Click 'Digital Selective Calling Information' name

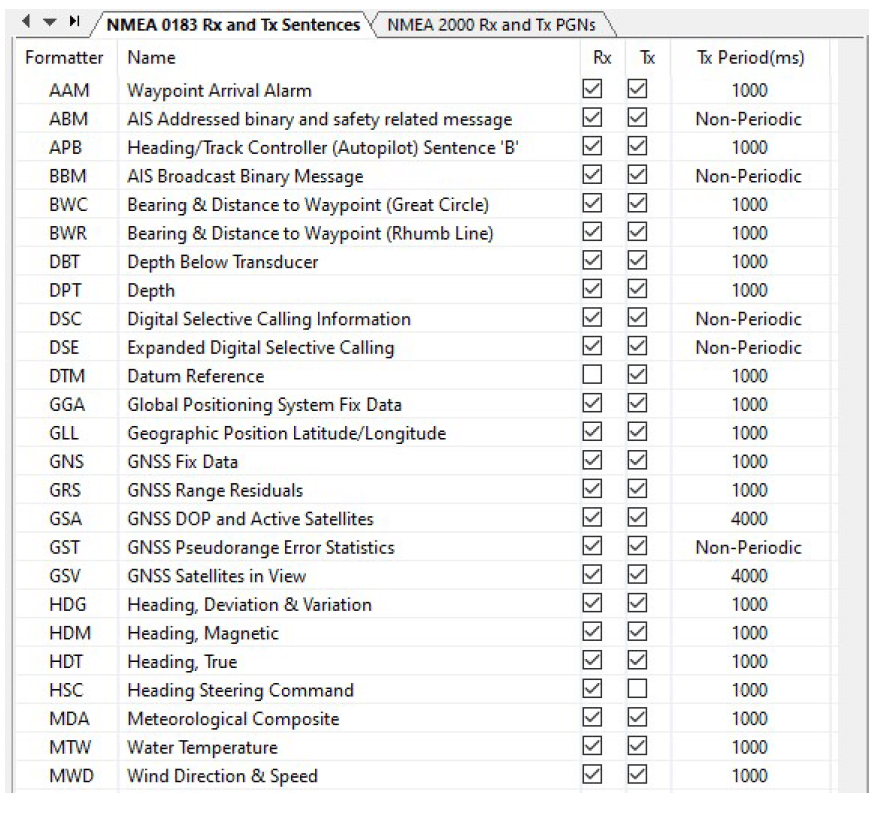tap(269, 319)
